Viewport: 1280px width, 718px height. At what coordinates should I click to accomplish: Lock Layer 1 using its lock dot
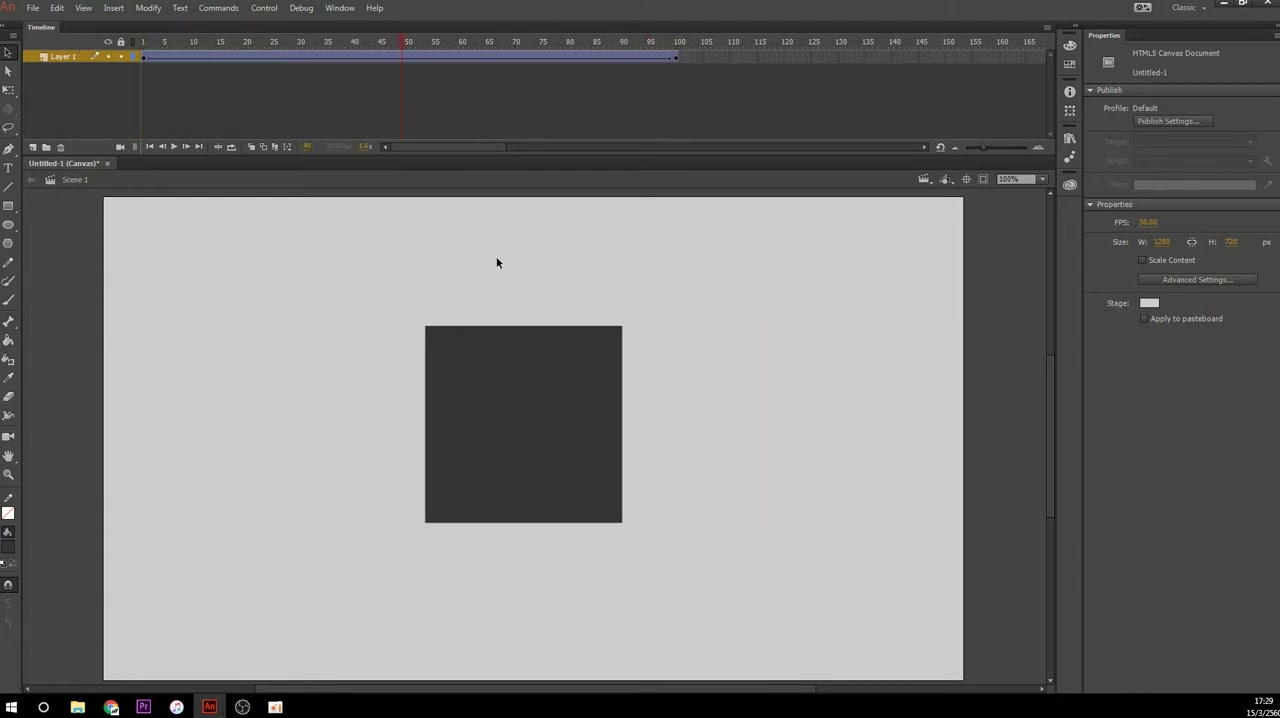point(121,57)
